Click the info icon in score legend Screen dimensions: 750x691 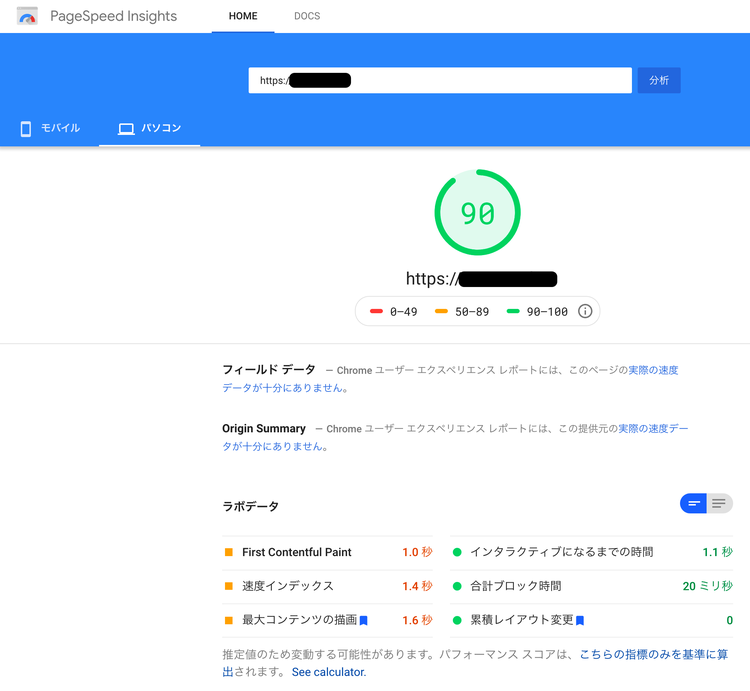[585, 311]
